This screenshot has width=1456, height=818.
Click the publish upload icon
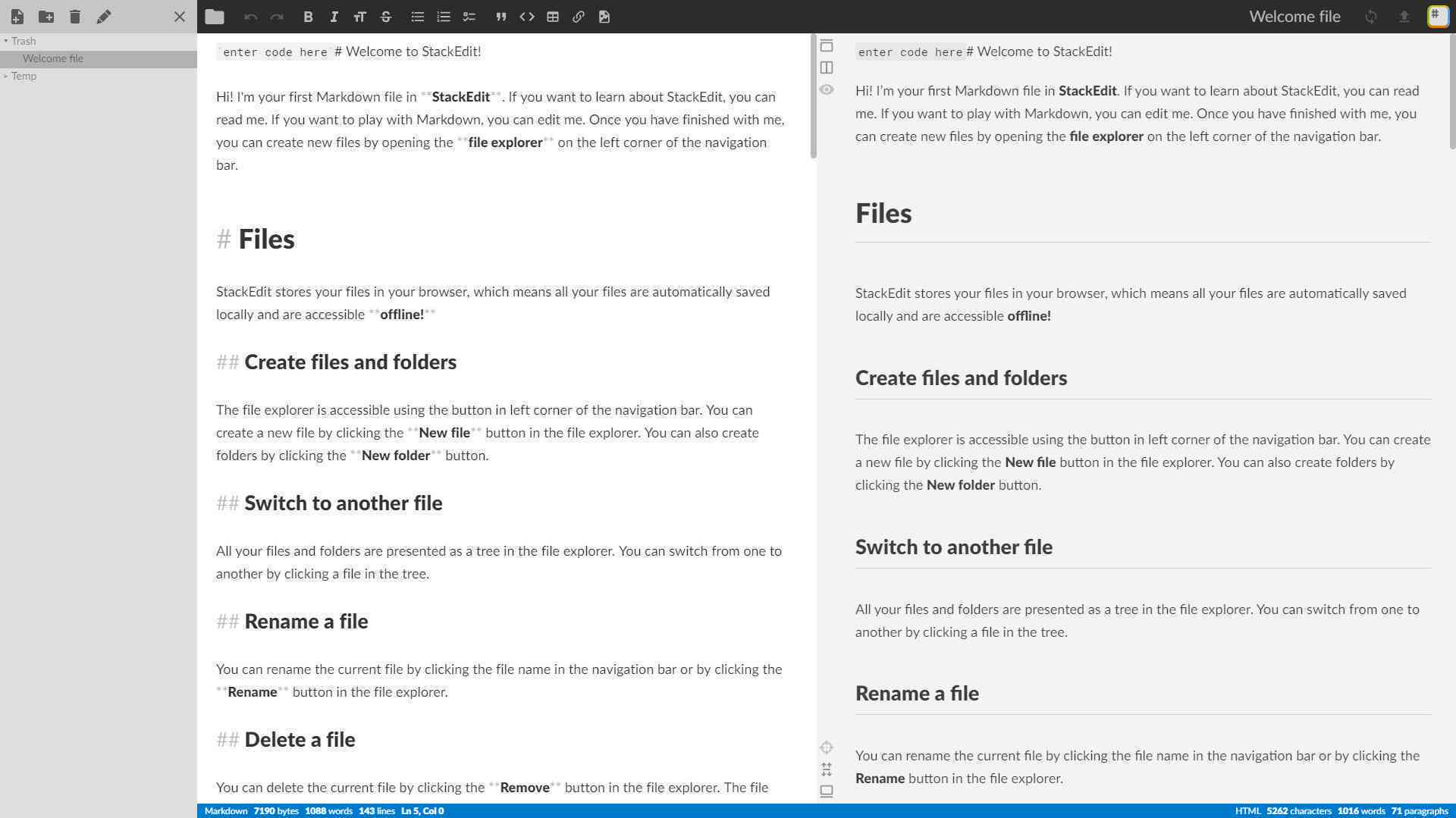[1404, 17]
